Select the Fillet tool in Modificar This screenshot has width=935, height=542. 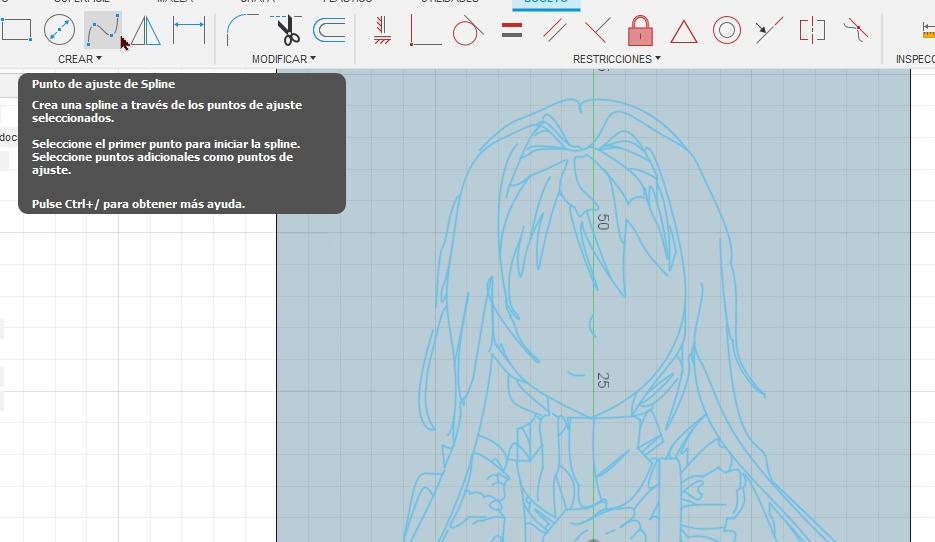click(x=242, y=30)
